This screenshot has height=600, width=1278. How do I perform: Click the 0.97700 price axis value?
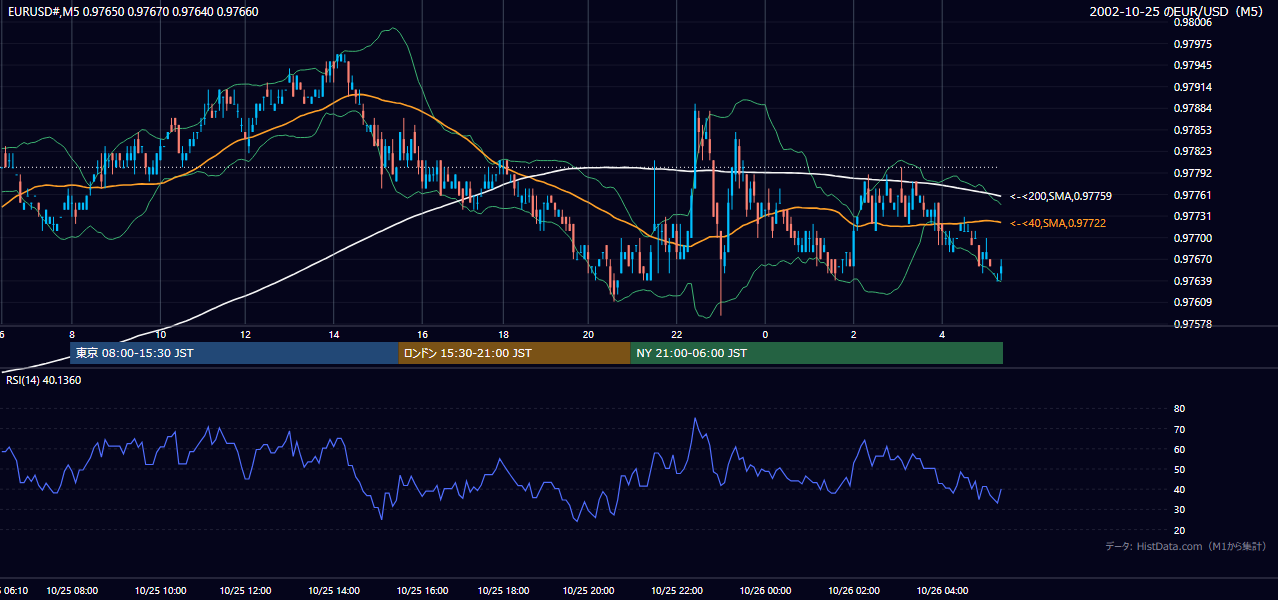(x=1192, y=238)
